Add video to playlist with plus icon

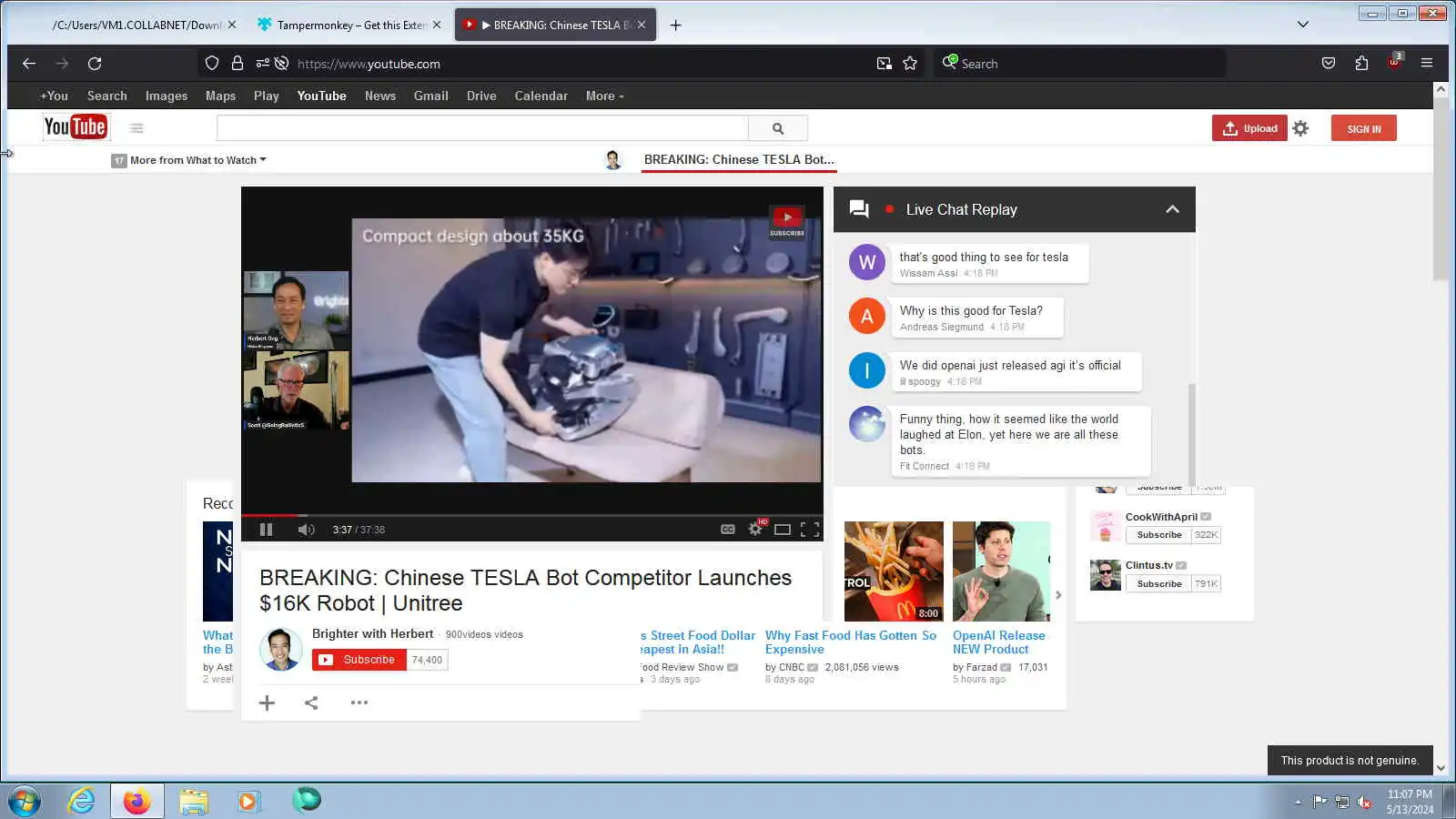coord(267,703)
